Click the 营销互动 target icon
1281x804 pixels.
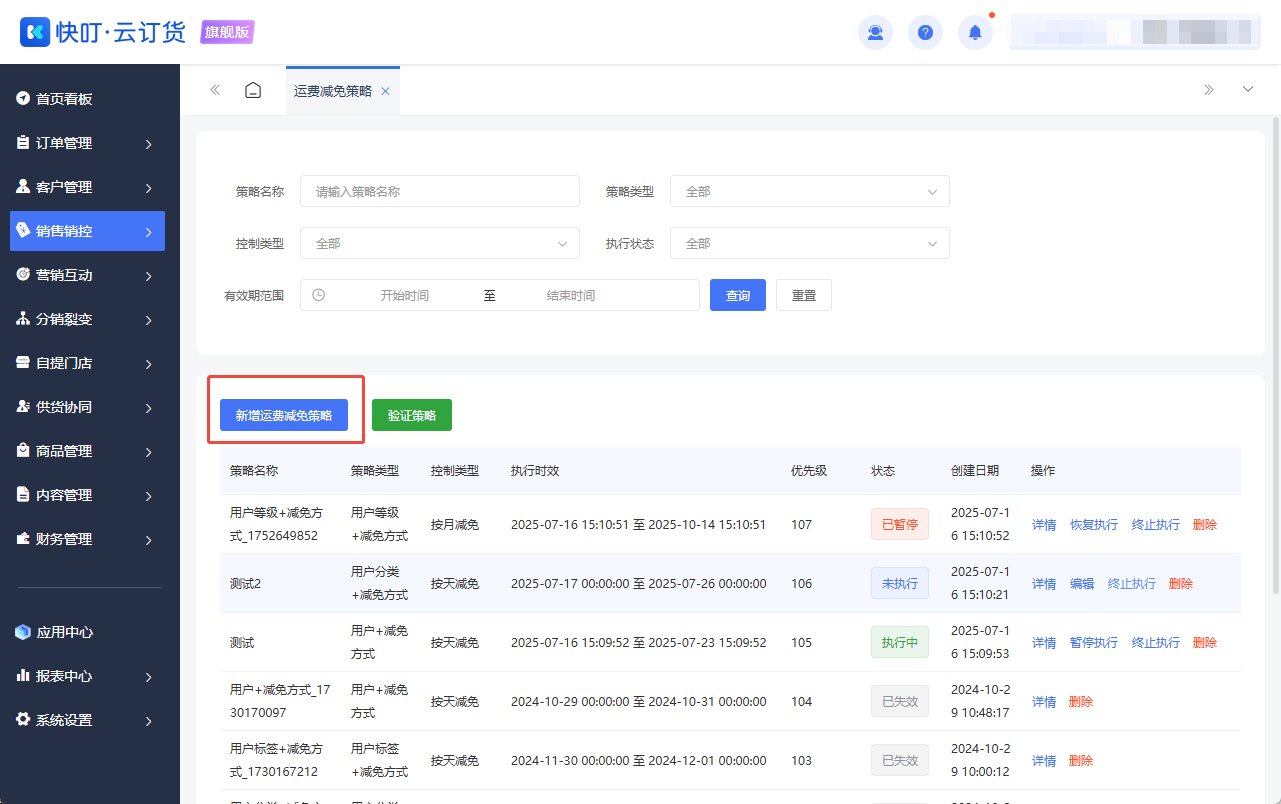(x=23, y=274)
